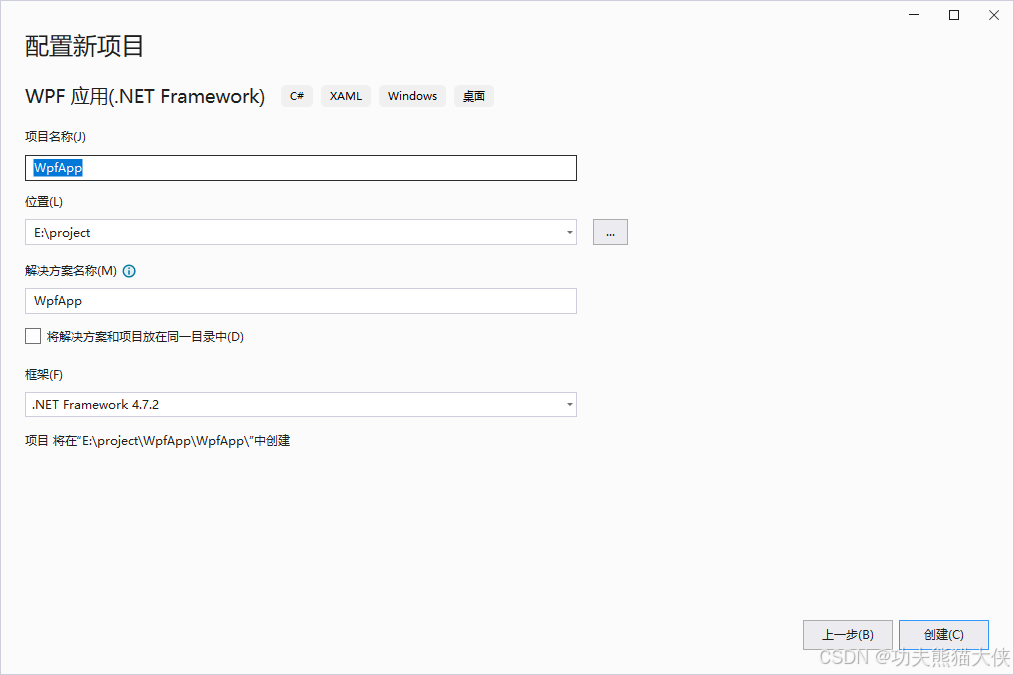Click the 位置(L) label
Viewport: 1014px width, 675px height.
coord(44,202)
